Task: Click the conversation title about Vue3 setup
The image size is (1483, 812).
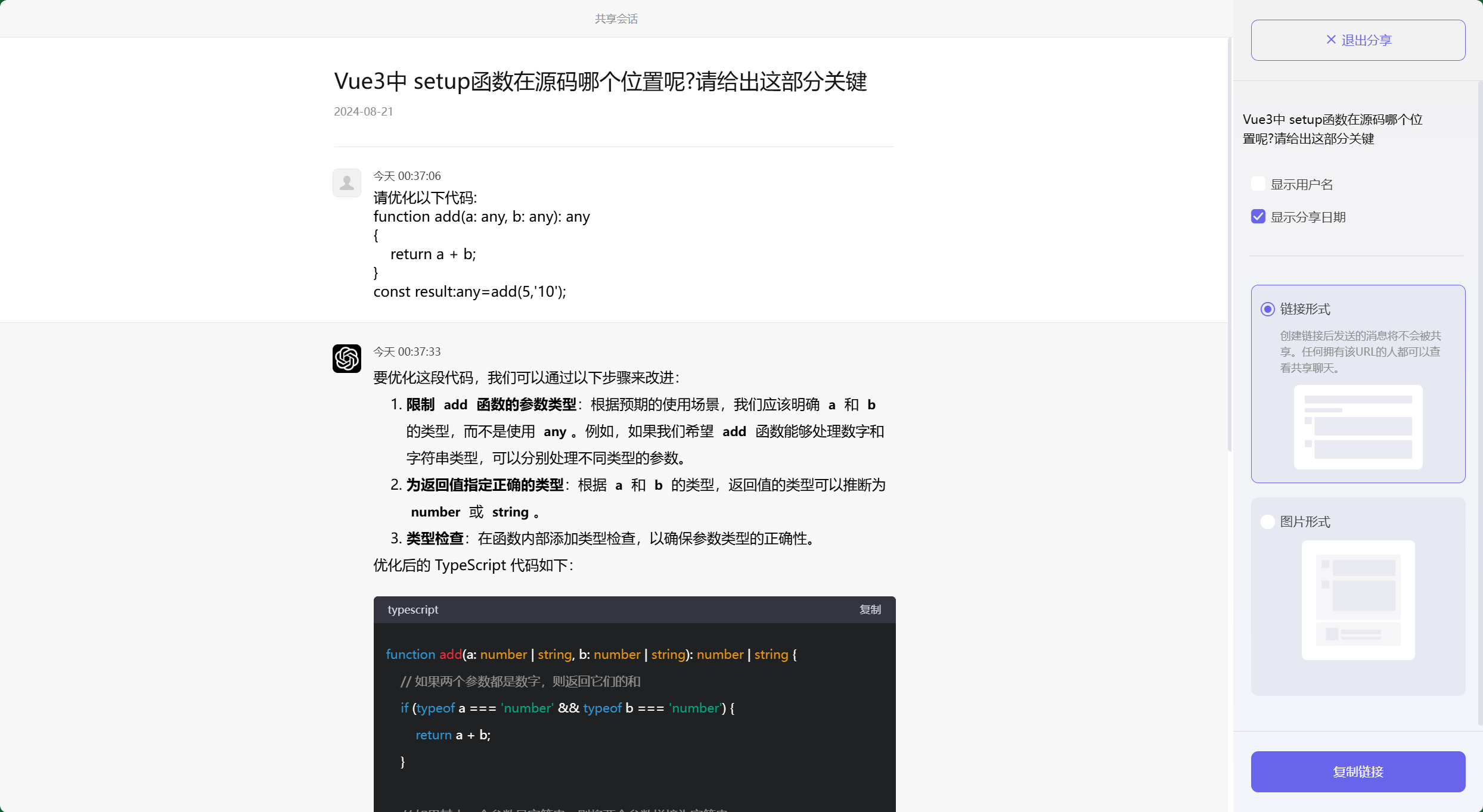Action: pos(600,82)
